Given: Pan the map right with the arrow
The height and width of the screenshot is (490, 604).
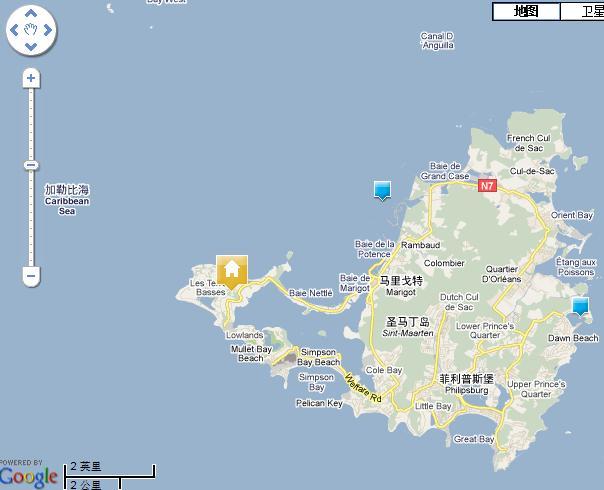Looking at the screenshot, I should tap(49, 32).
